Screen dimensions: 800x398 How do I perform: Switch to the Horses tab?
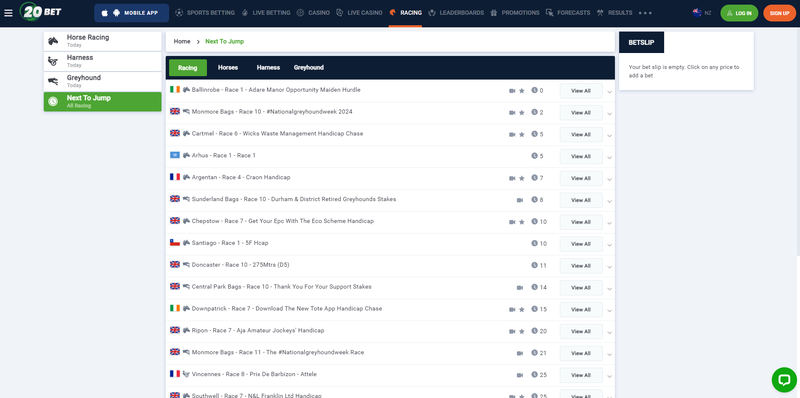(x=228, y=67)
